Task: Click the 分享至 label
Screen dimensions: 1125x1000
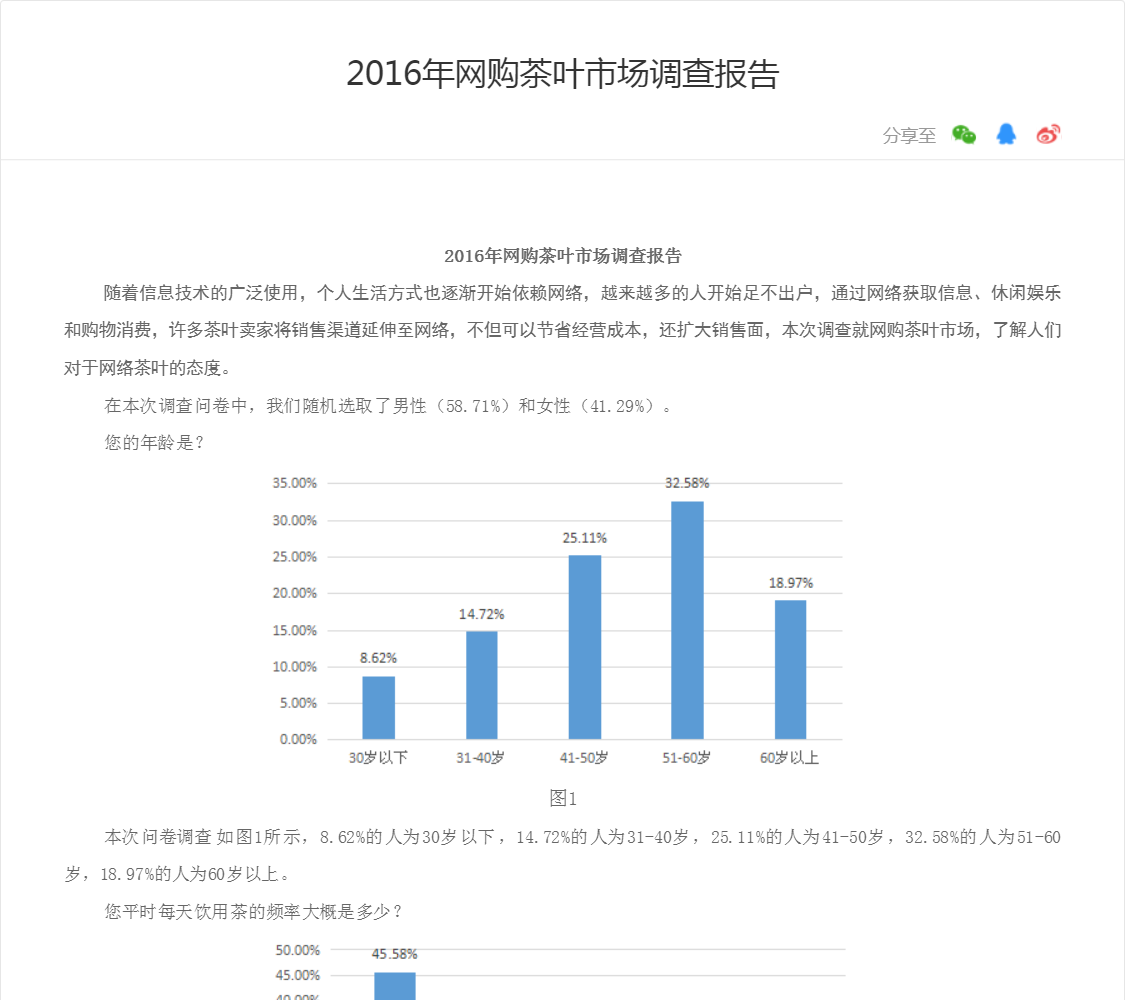Action: 909,136
